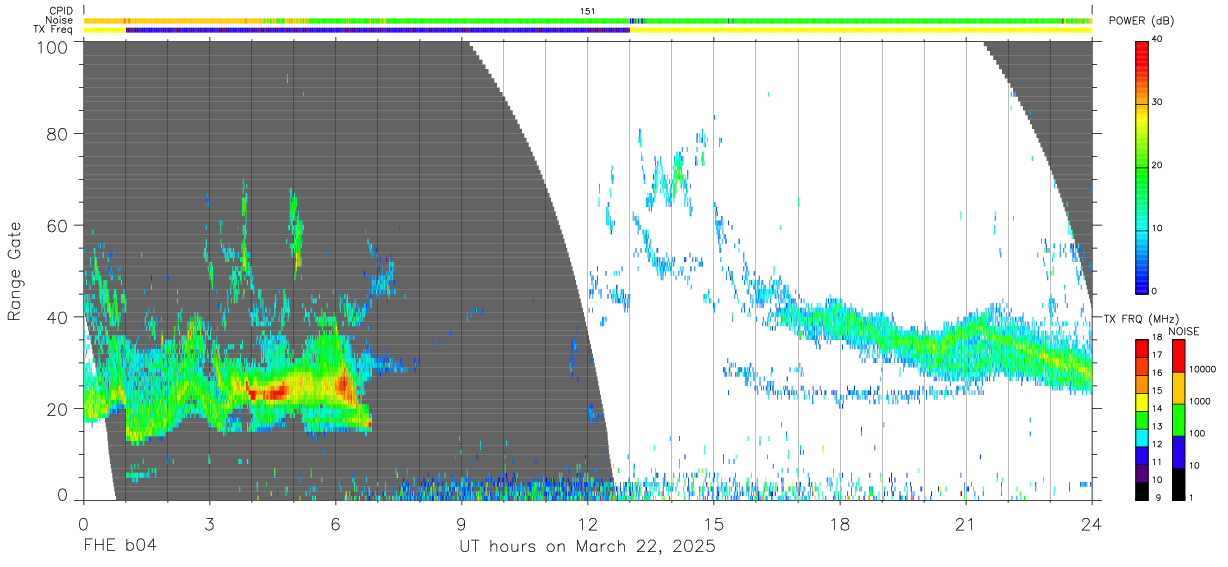Click the NOISE legend label
The image size is (1228, 567).
point(1183,331)
